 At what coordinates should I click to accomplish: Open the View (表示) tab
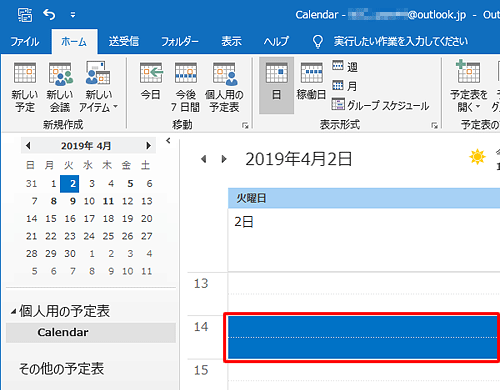(x=231, y=42)
